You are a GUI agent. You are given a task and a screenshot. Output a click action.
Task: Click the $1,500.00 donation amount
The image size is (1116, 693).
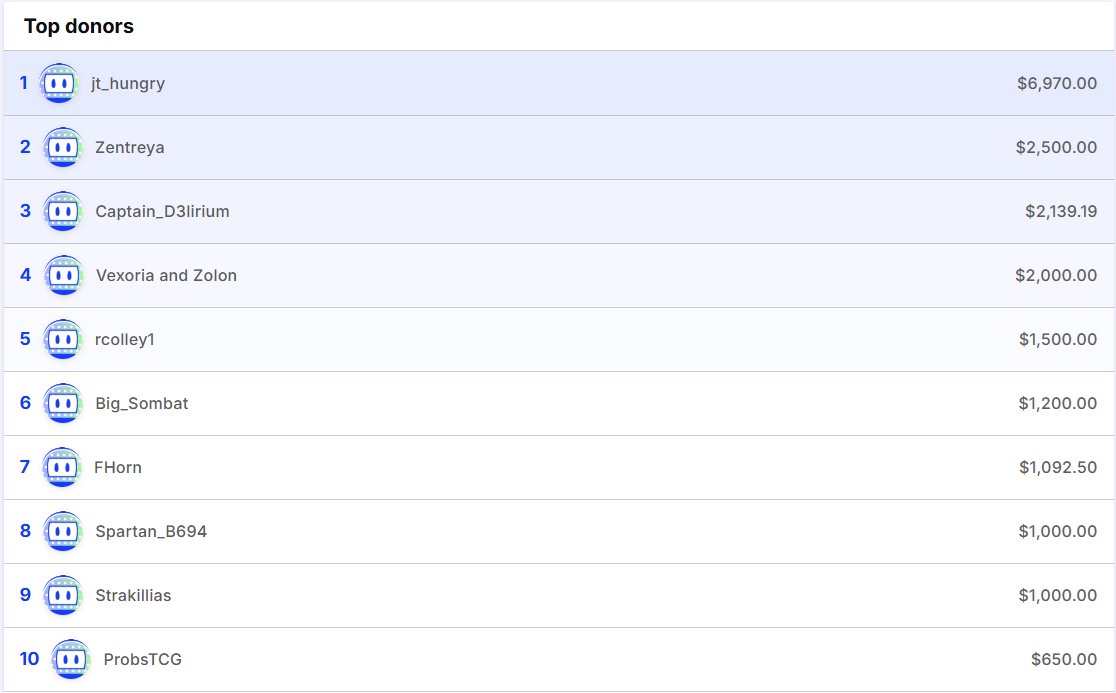point(1058,339)
